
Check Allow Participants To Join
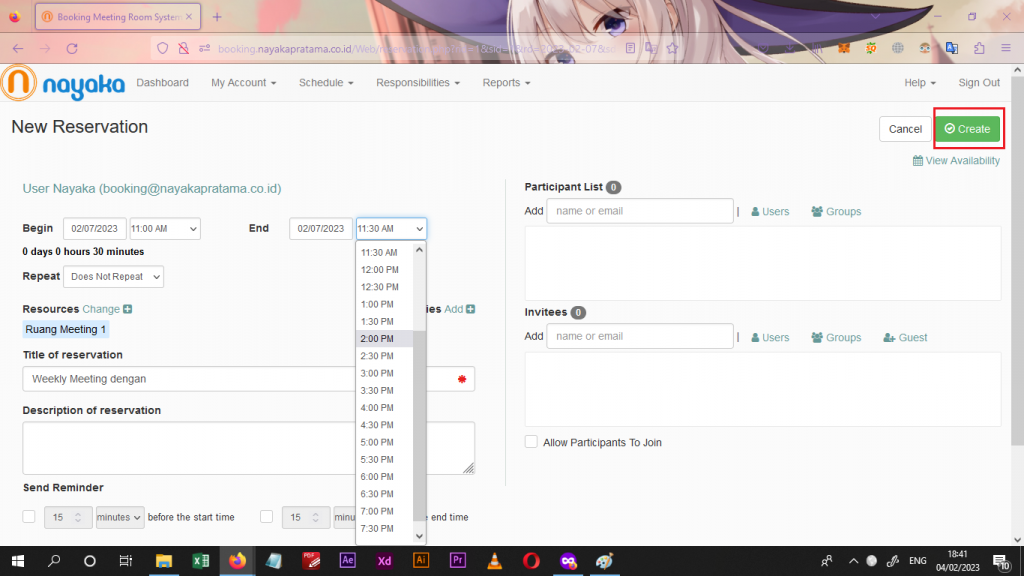click(531, 442)
